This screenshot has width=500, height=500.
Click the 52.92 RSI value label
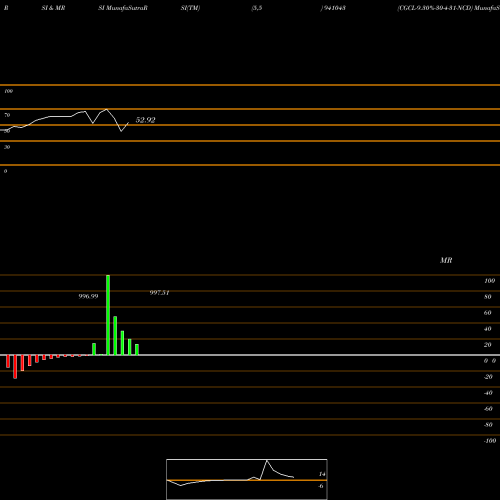(x=145, y=120)
